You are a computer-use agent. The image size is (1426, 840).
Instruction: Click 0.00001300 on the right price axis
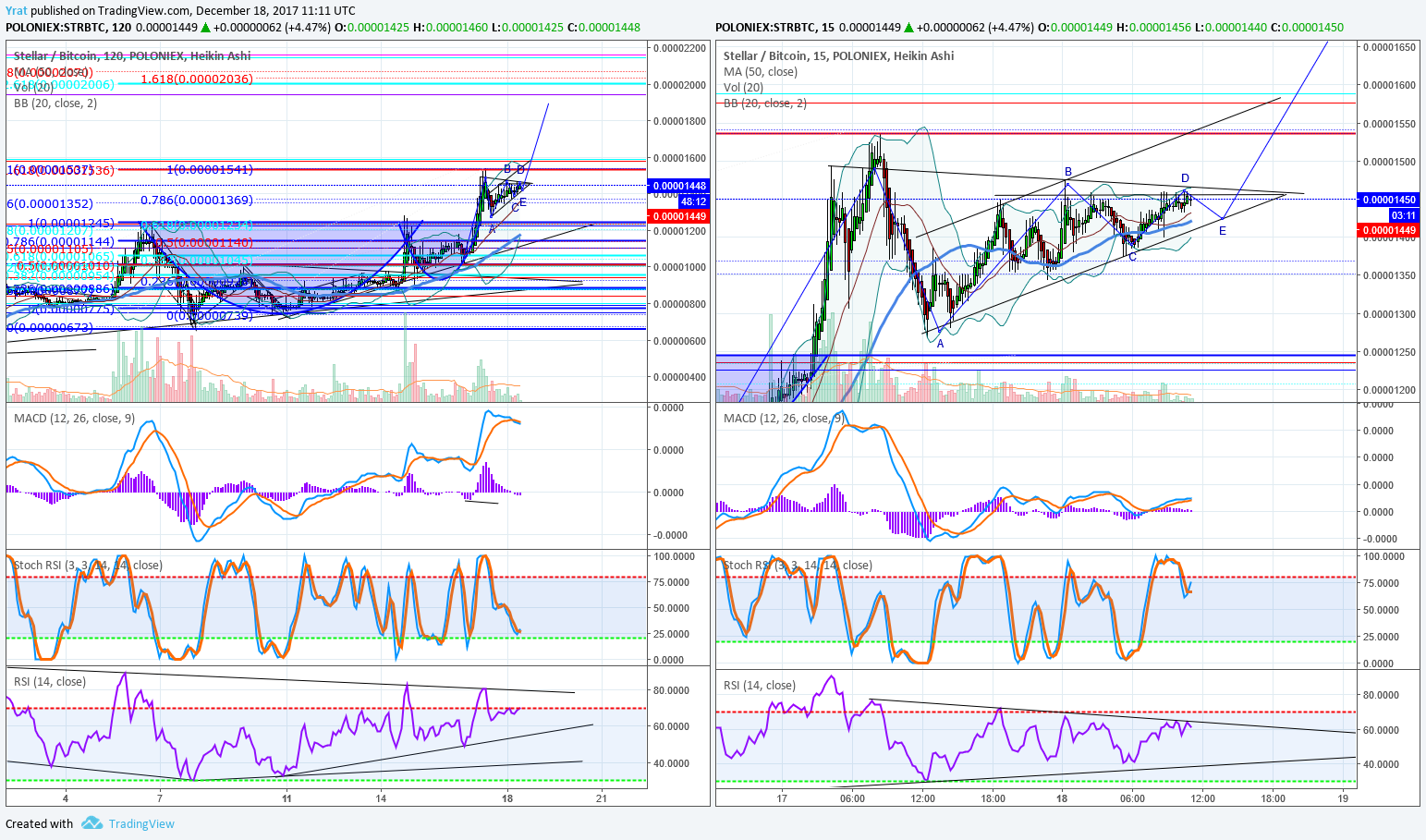point(1389,313)
